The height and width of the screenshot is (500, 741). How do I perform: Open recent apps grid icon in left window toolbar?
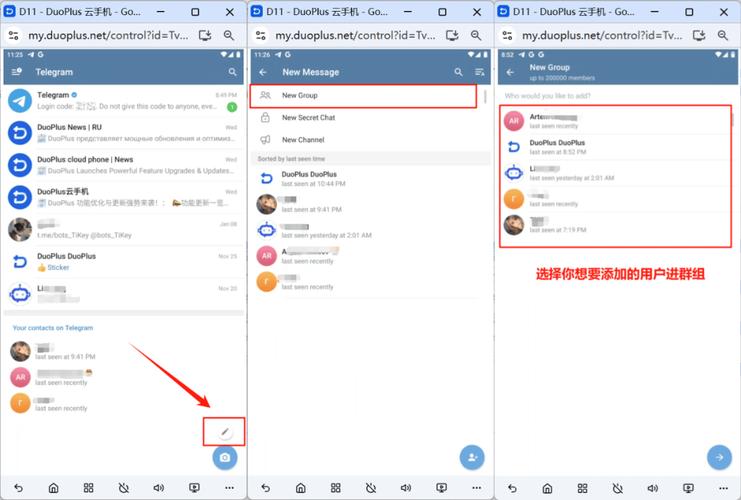pyautogui.click(x=88, y=488)
